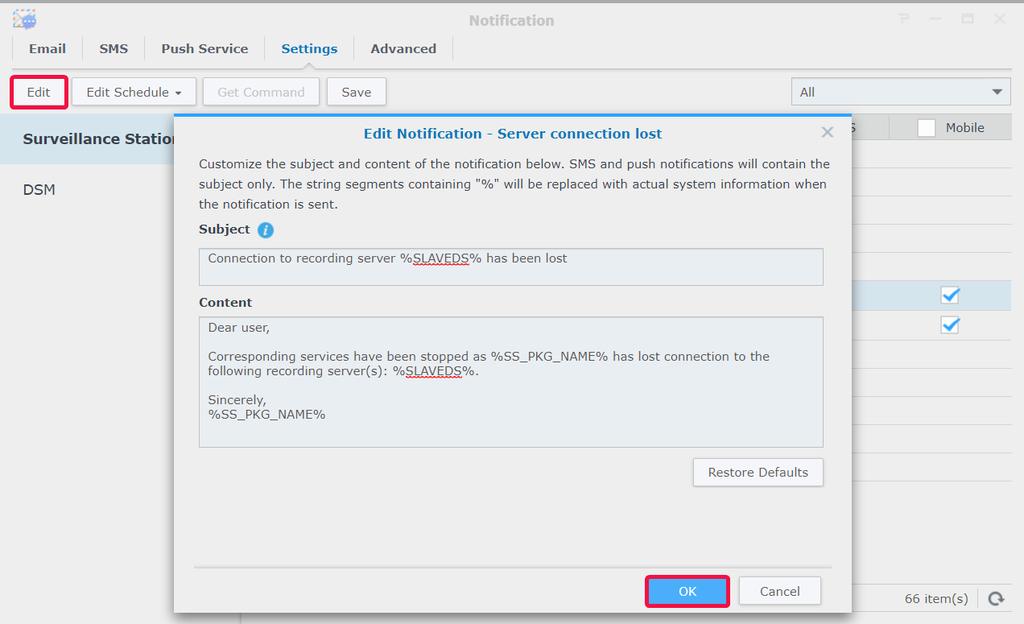
Task: Minimize the Notification window
Action: (x=935, y=20)
